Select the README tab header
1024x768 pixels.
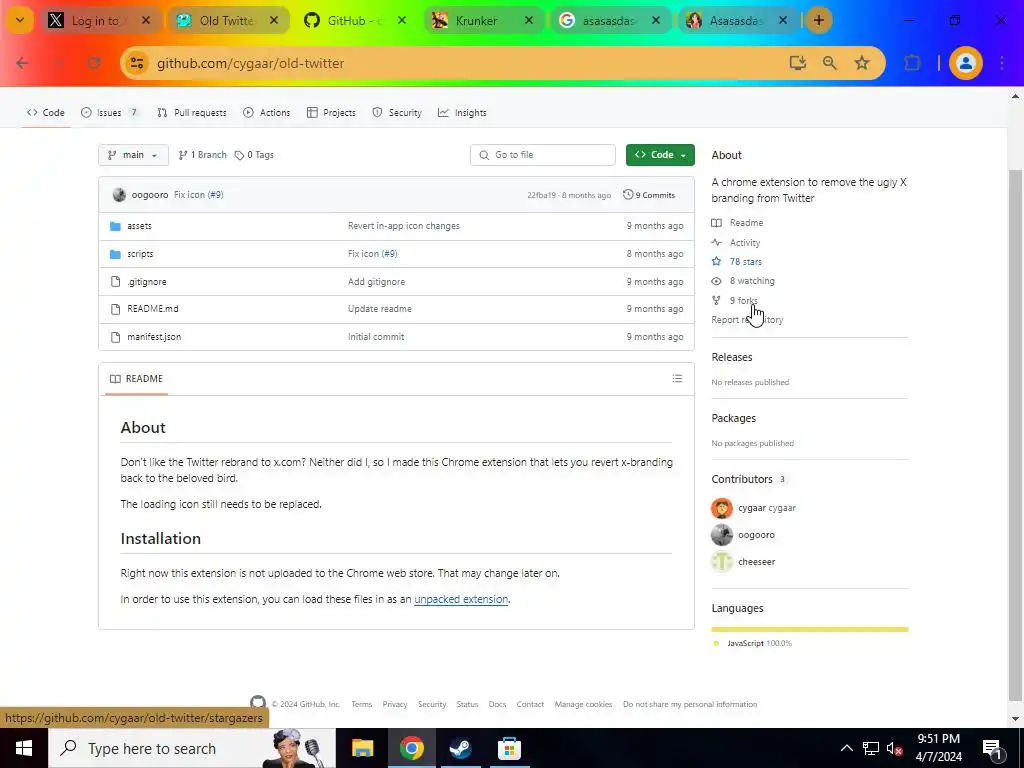point(136,379)
